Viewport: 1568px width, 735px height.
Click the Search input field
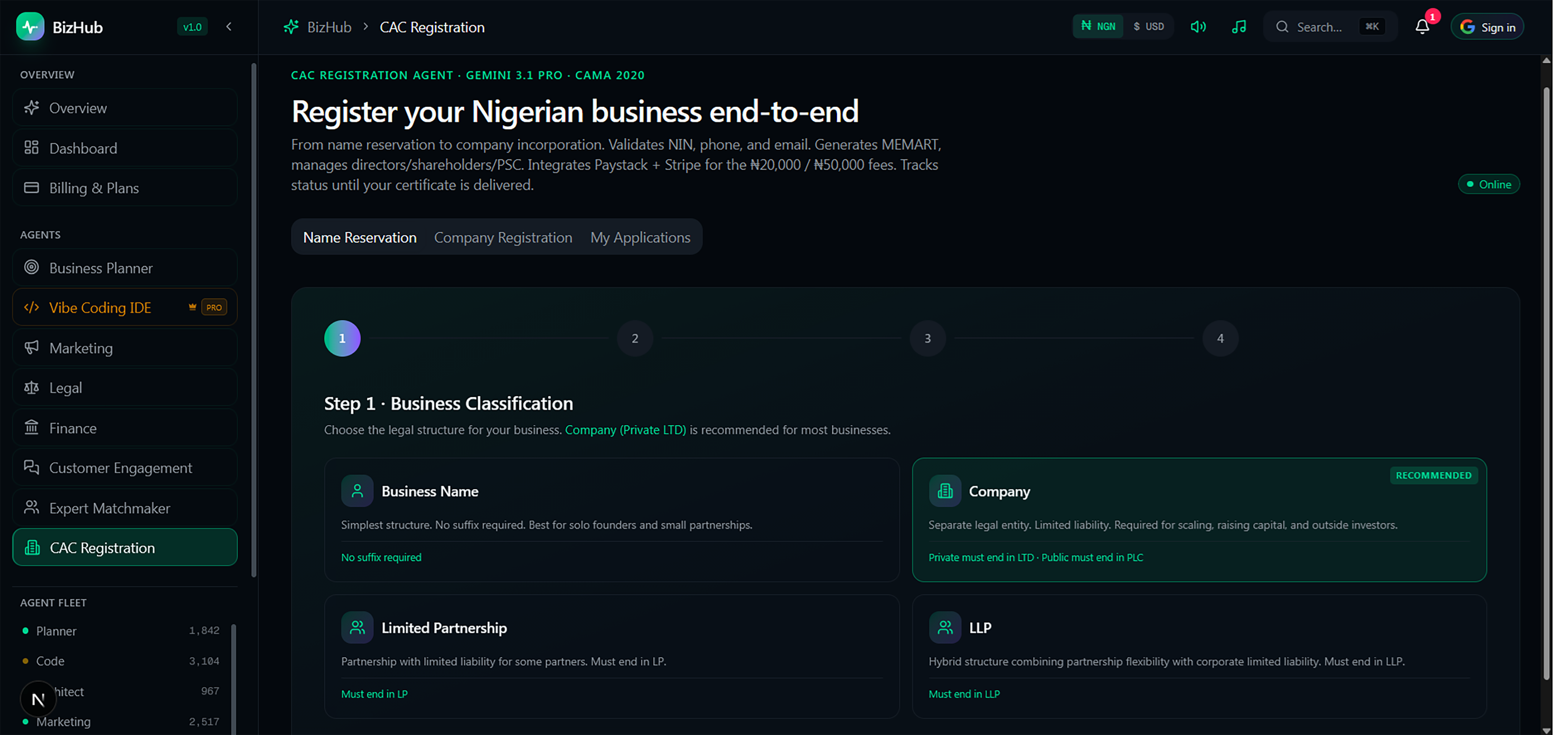pyautogui.click(x=1330, y=27)
